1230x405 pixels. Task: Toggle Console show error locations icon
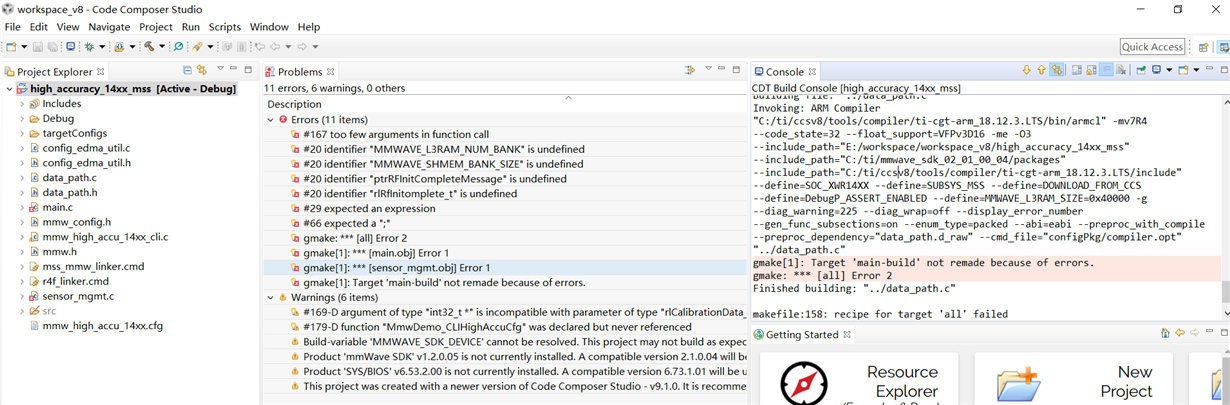[x=1057, y=70]
